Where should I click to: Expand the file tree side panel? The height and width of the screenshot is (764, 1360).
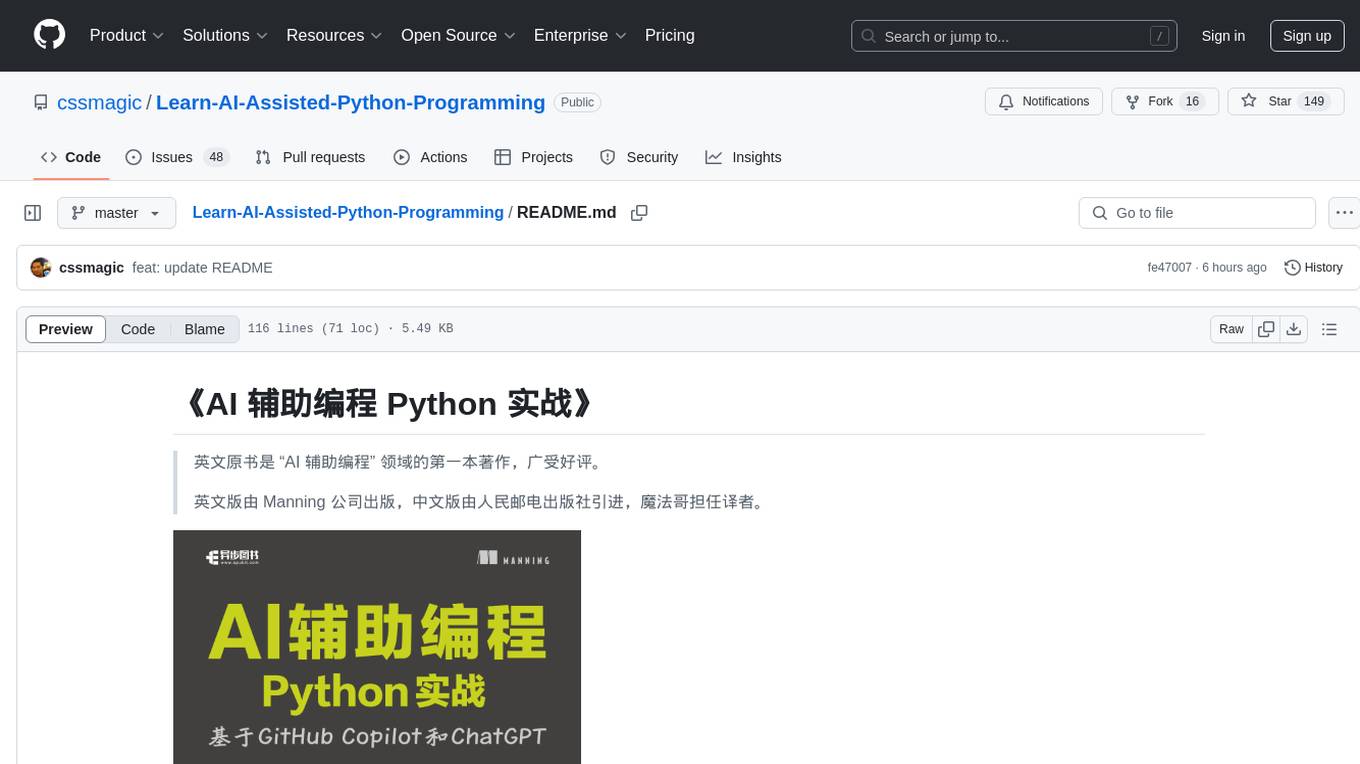[32, 213]
